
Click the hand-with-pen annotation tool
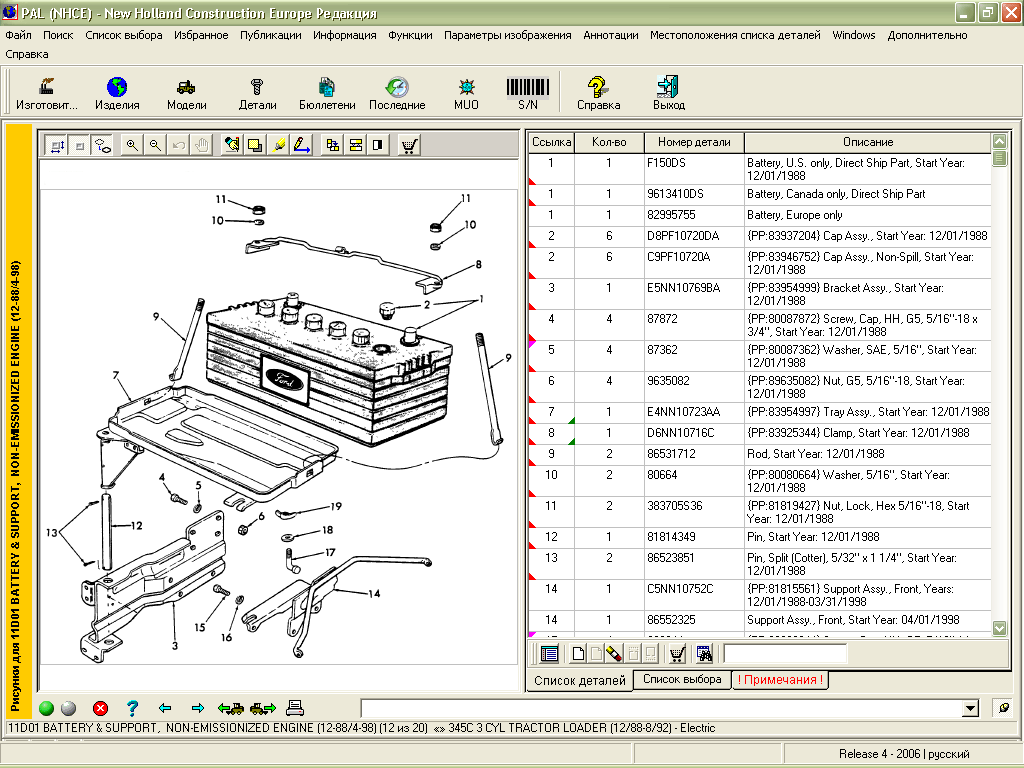click(x=231, y=146)
